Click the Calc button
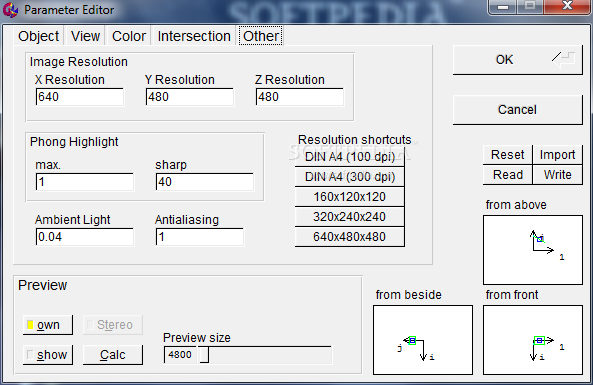The height and width of the screenshot is (385, 593). (x=113, y=355)
